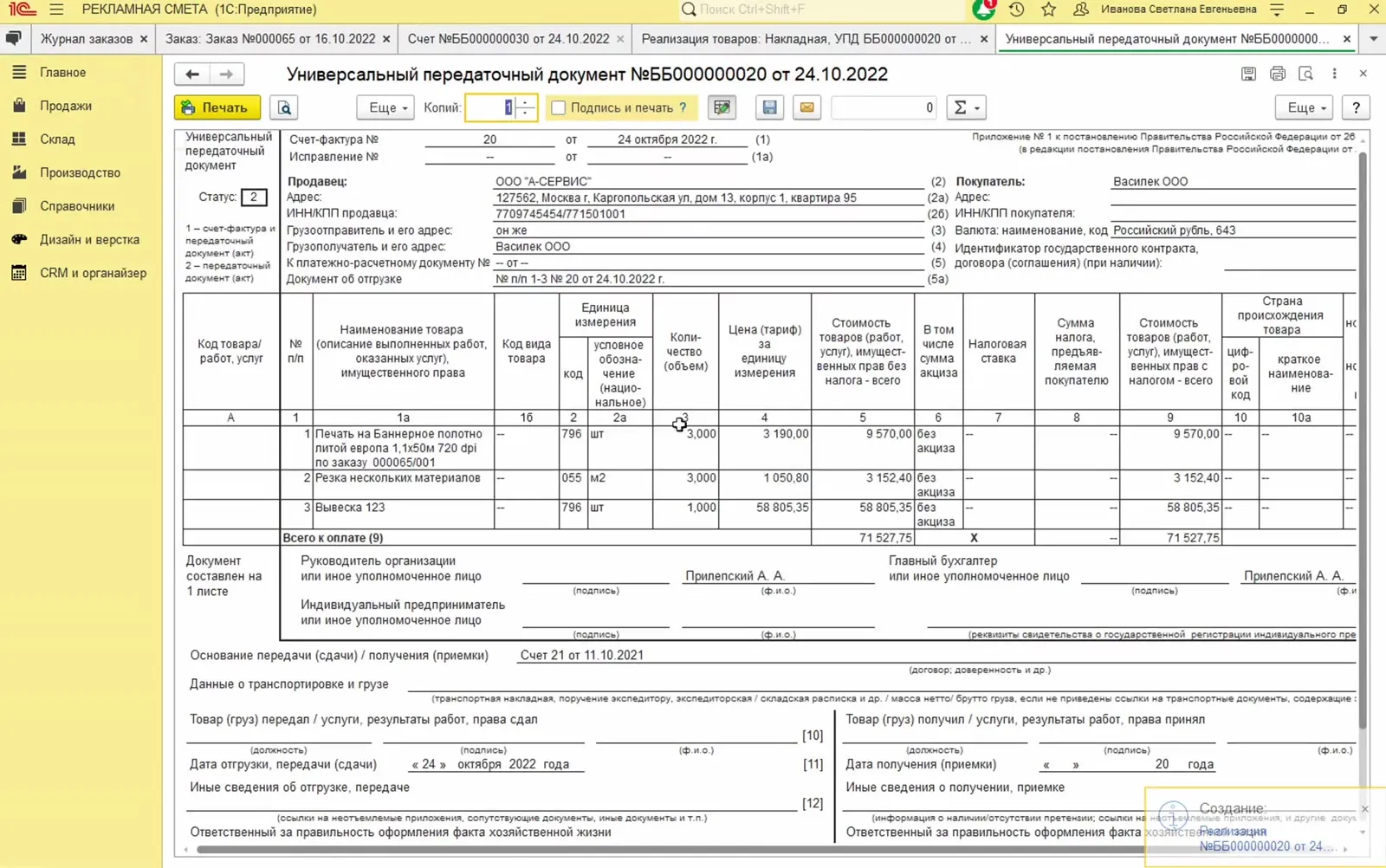Go back with the left arrow

(192, 74)
